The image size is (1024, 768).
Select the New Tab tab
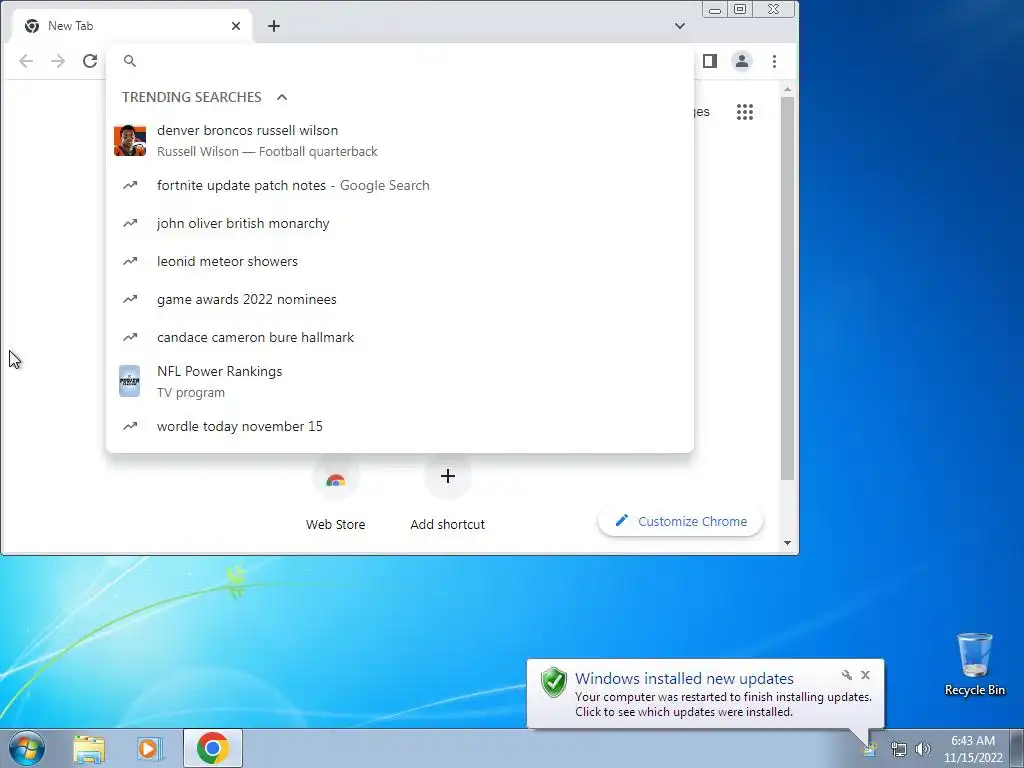(x=132, y=26)
